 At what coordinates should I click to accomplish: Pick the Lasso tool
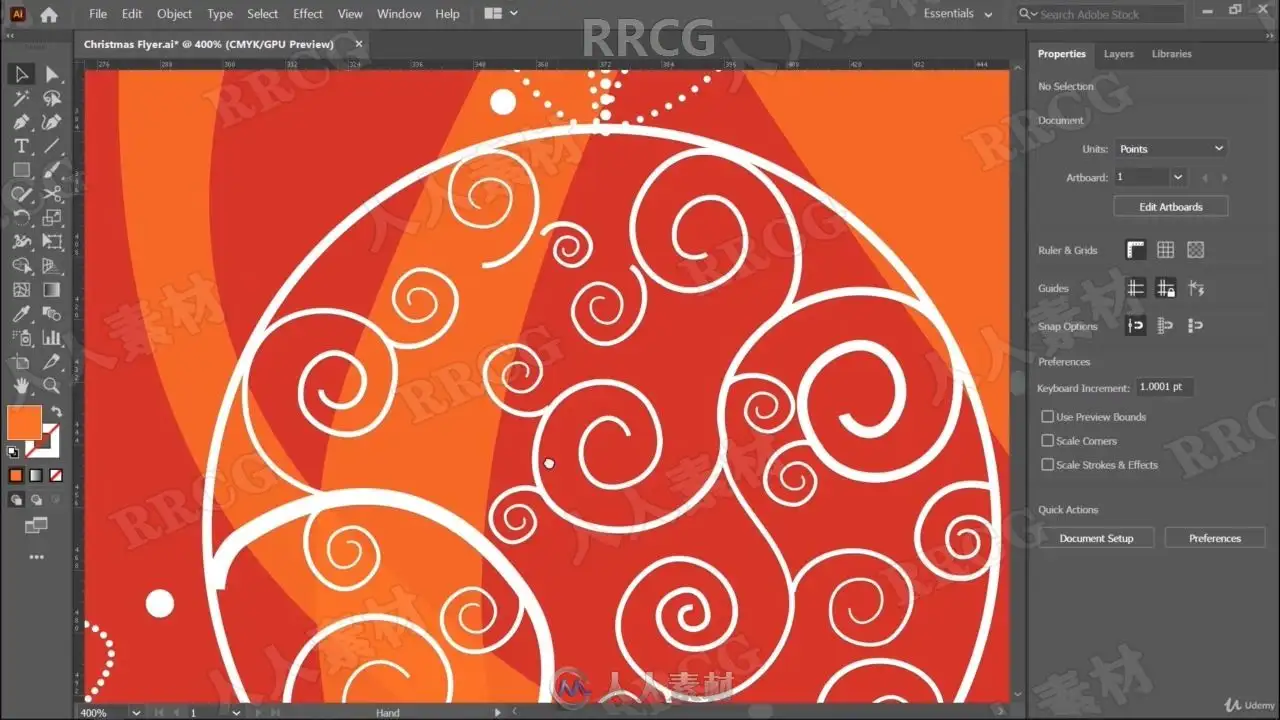tap(52, 98)
